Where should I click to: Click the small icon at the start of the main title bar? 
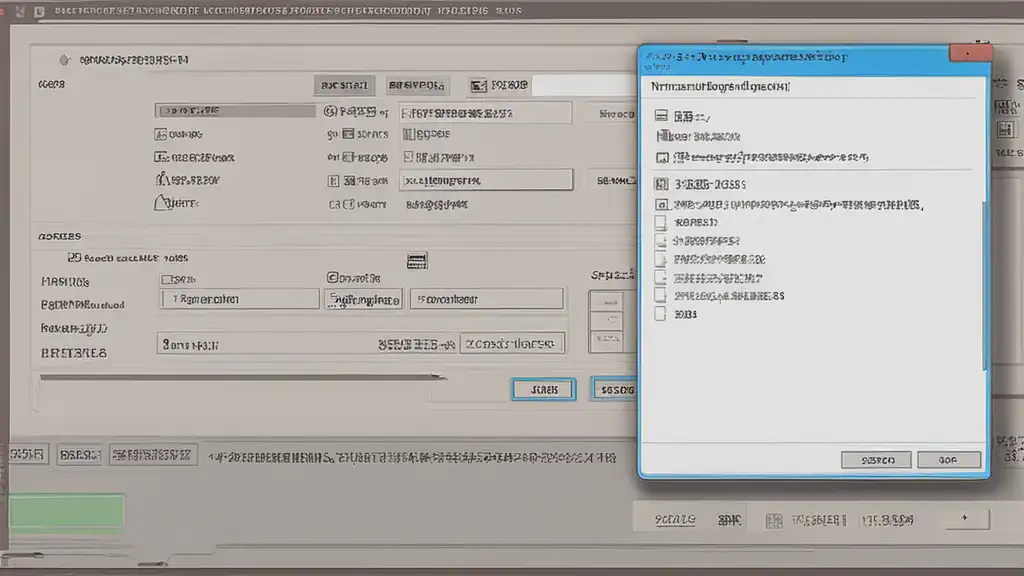click(x=38, y=13)
